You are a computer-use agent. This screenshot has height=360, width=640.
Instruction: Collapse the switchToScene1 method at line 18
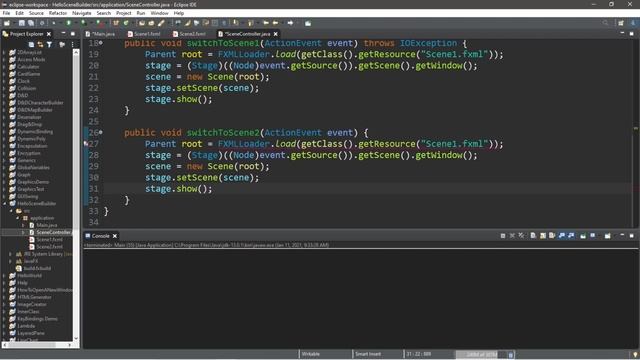[101, 42]
